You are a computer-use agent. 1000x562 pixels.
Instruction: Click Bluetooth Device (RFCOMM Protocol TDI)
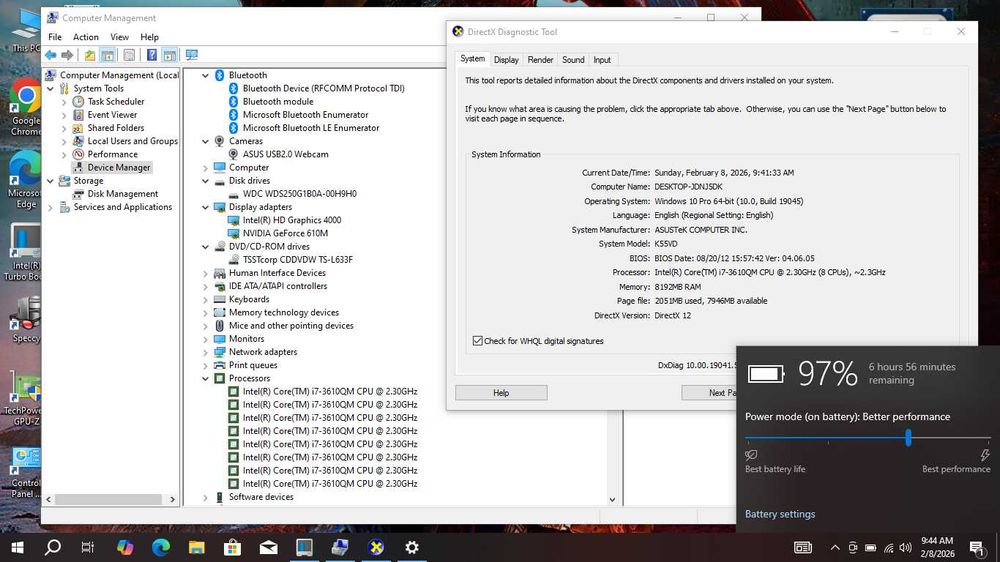click(323, 89)
